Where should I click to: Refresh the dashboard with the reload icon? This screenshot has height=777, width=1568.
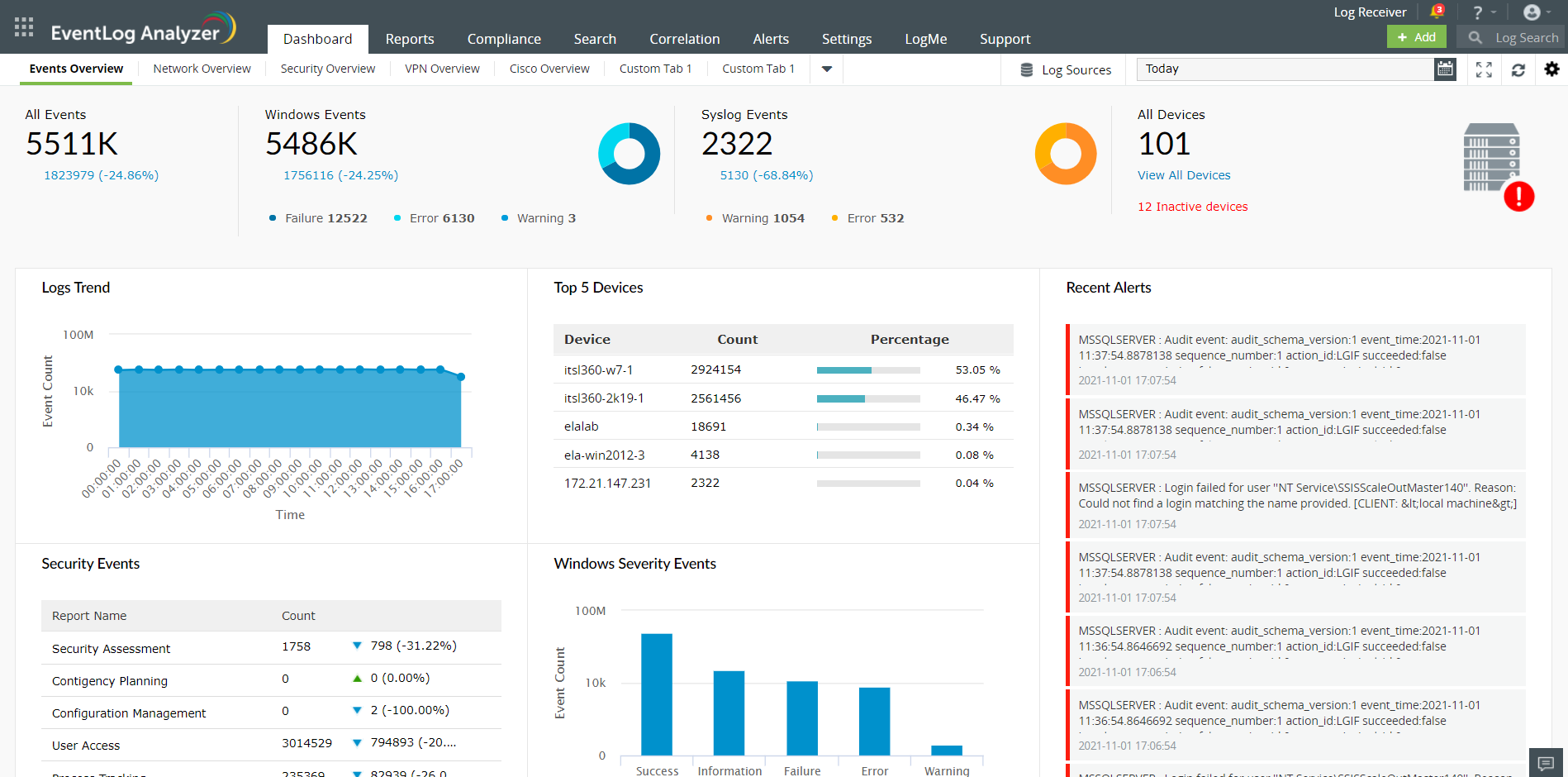(x=1518, y=69)
